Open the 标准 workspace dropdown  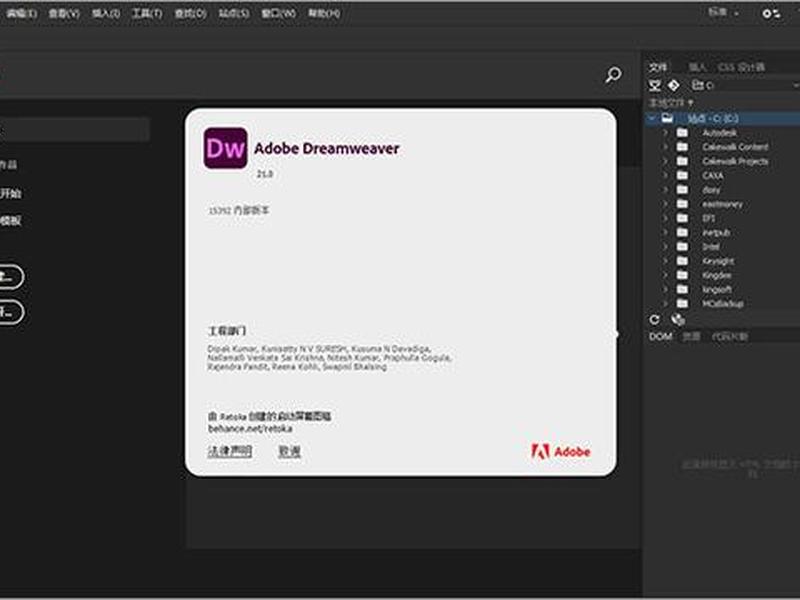pos(723,12)
